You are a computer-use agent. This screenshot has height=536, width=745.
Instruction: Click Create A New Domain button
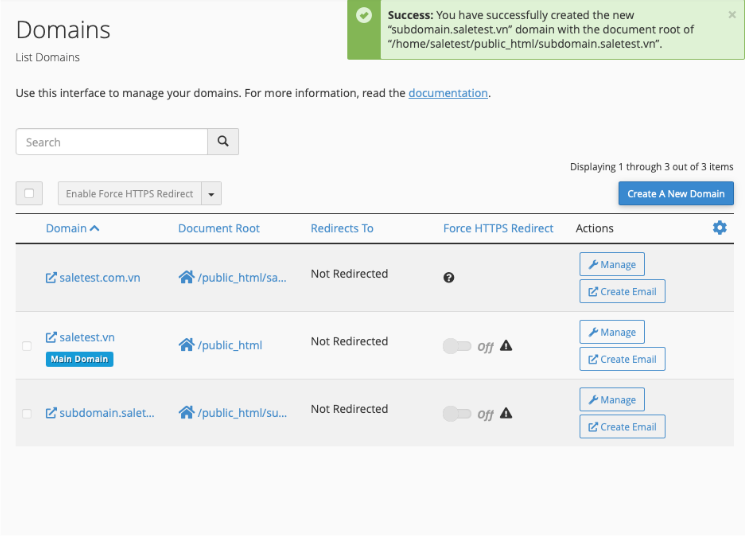(x=676, y=193)
